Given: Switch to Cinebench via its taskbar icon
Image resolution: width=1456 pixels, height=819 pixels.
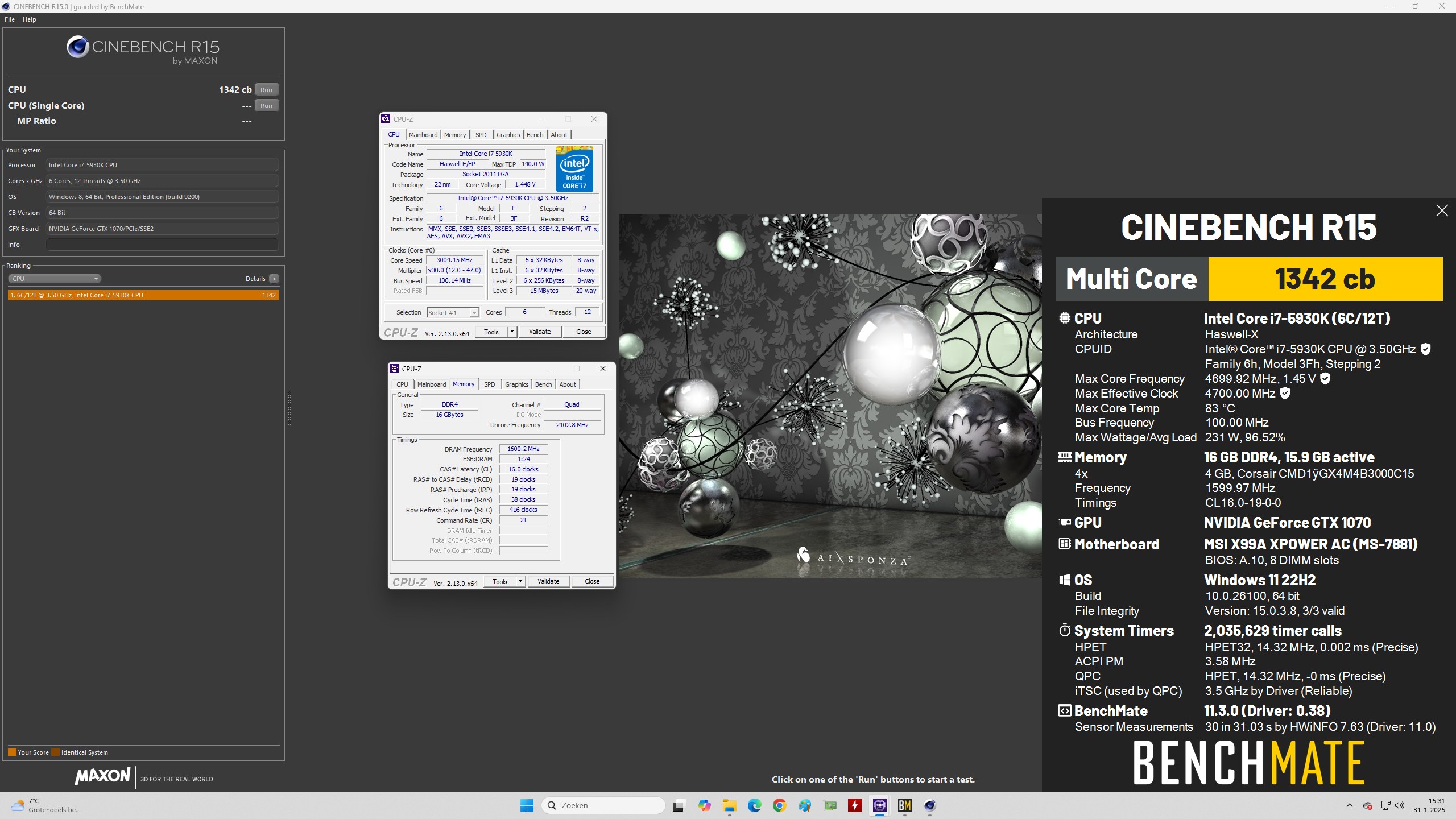Looking at the screenshot, I should tap(929, 805).
